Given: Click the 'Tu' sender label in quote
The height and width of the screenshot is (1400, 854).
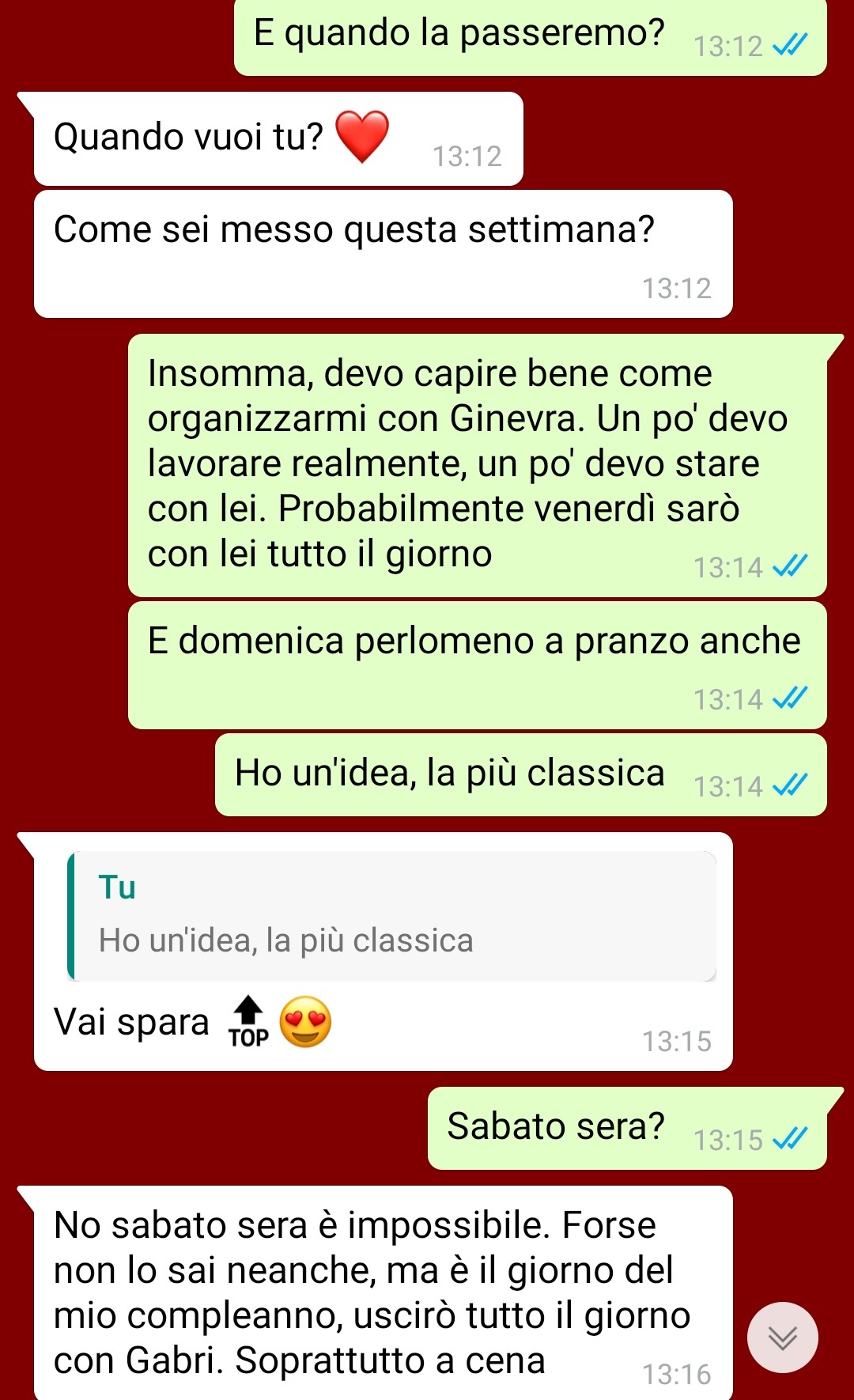Looking at the screenshot, I should [117, 887].
